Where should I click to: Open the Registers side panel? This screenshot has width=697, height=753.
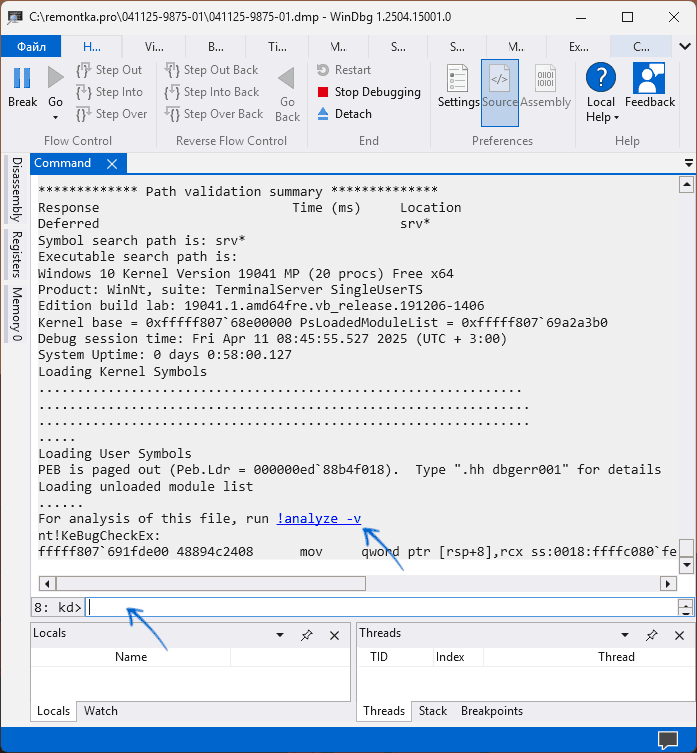click(x=16, y=255)
